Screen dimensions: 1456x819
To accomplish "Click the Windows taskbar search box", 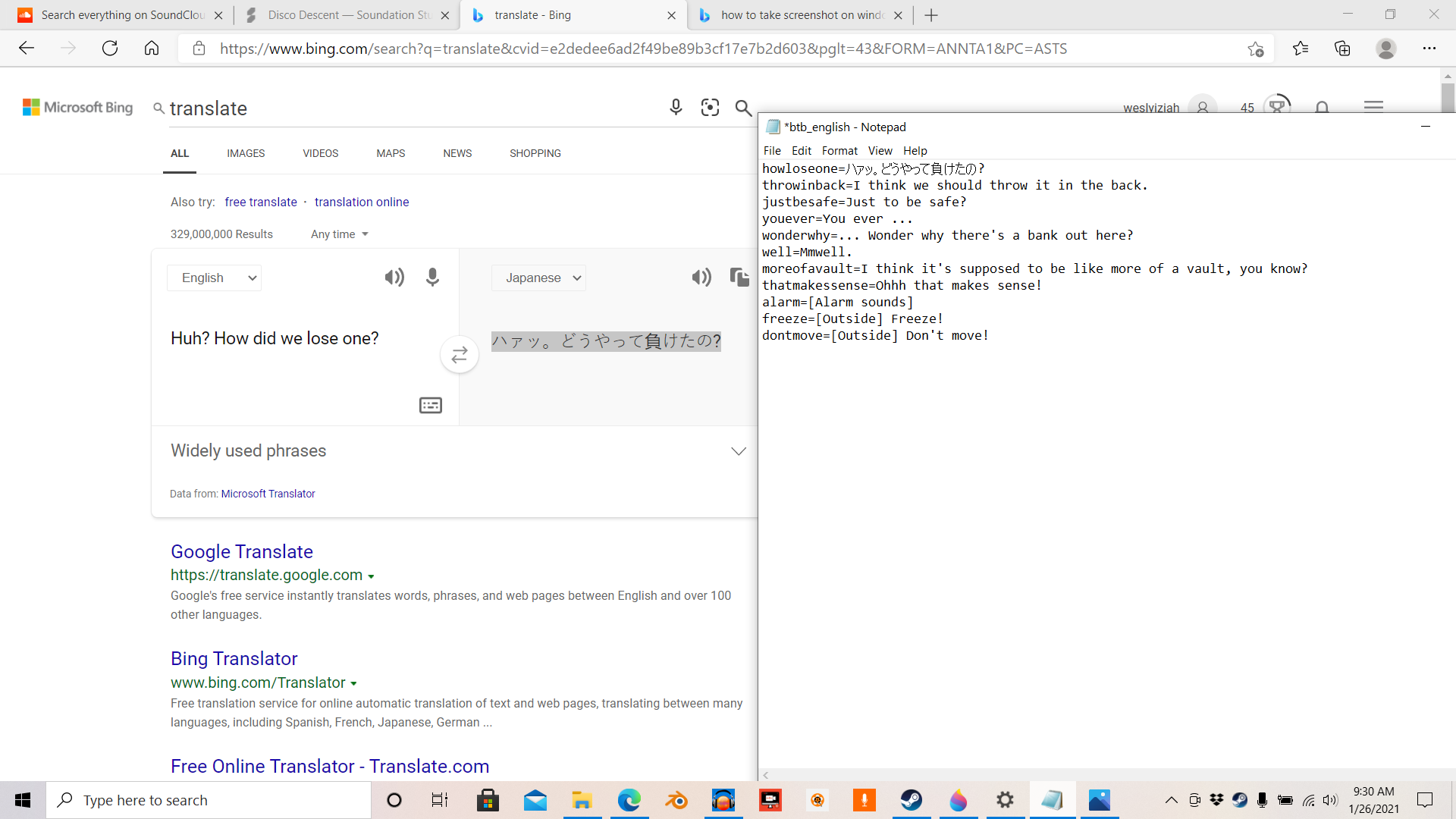I will (209, 800).
